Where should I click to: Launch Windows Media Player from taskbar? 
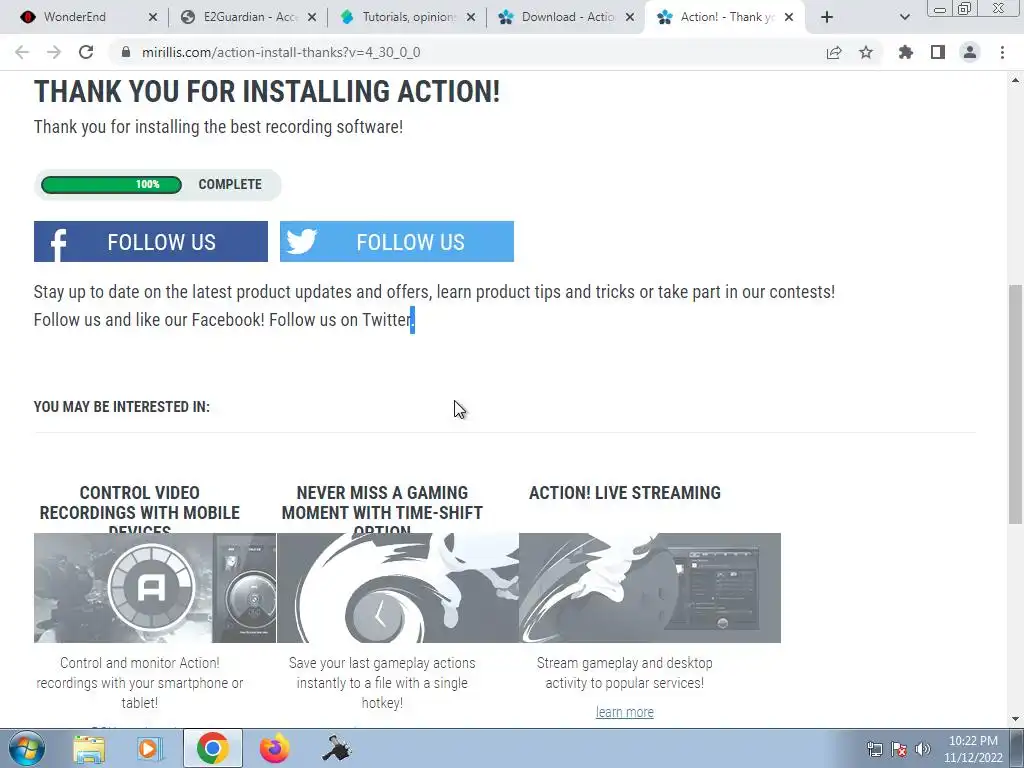pyautogui.click(x=150, y=748)
